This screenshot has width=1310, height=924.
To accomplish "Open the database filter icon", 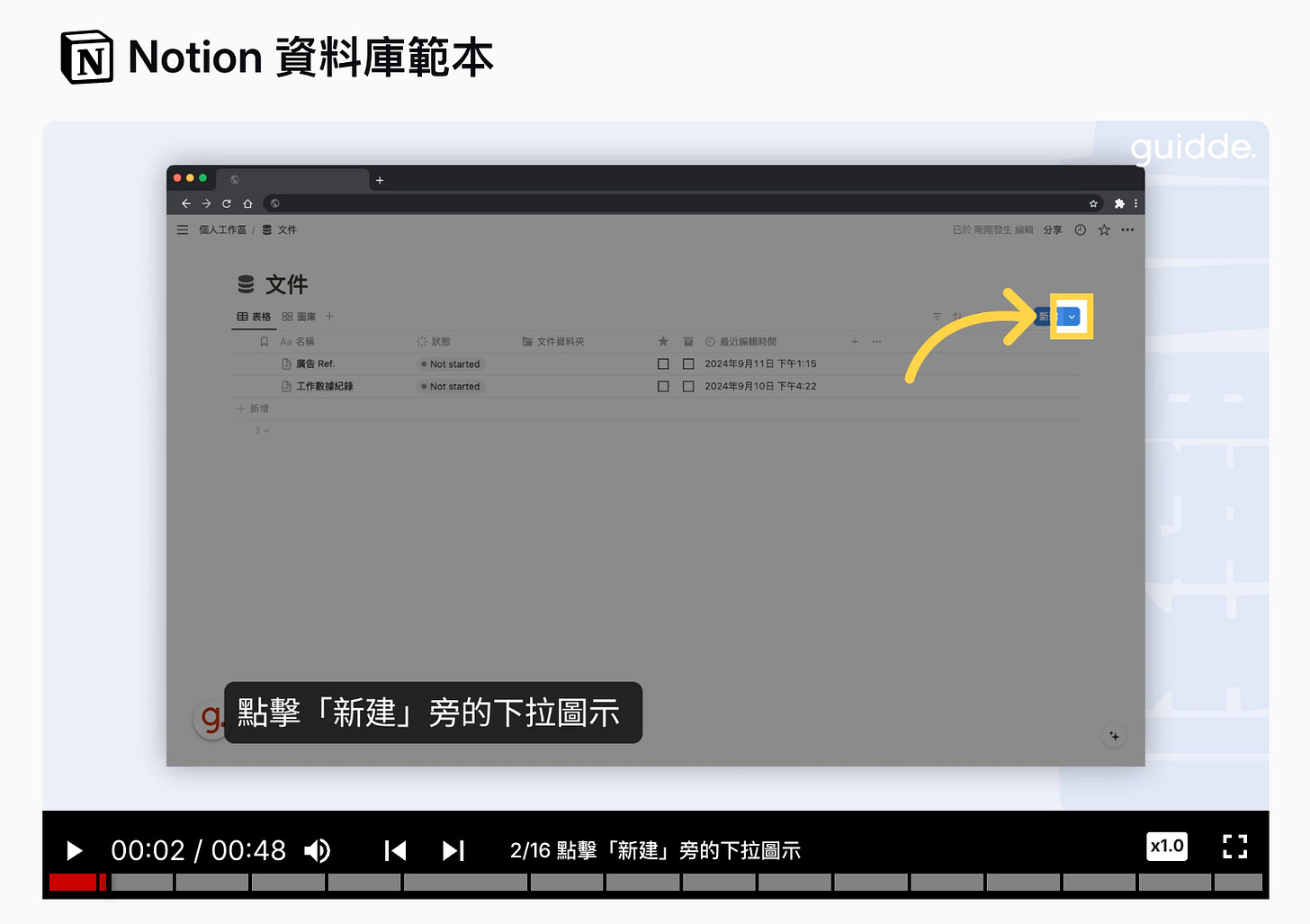I will (x=937, y=317).
